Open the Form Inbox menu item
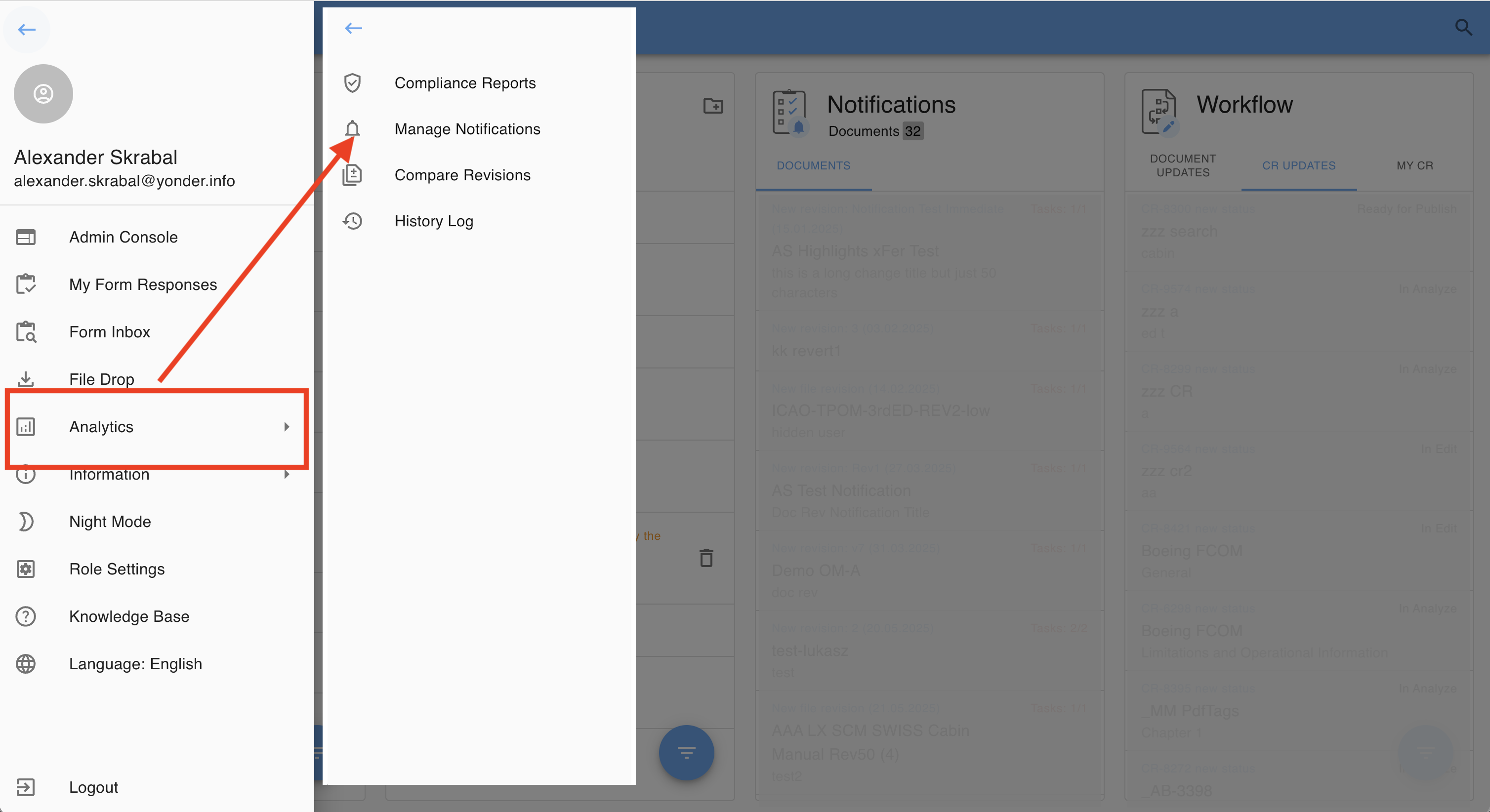 pyautogui.click(x=109, y=332)
